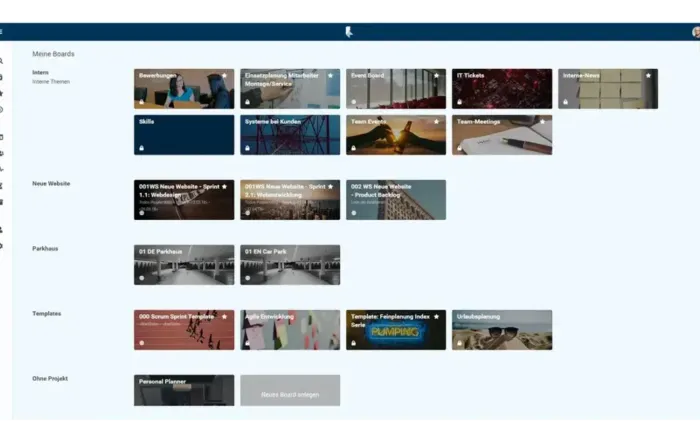Screen dimensions: 700x441
Task: Click lock icon on Team Events board
Action: [x=354, y=148]
